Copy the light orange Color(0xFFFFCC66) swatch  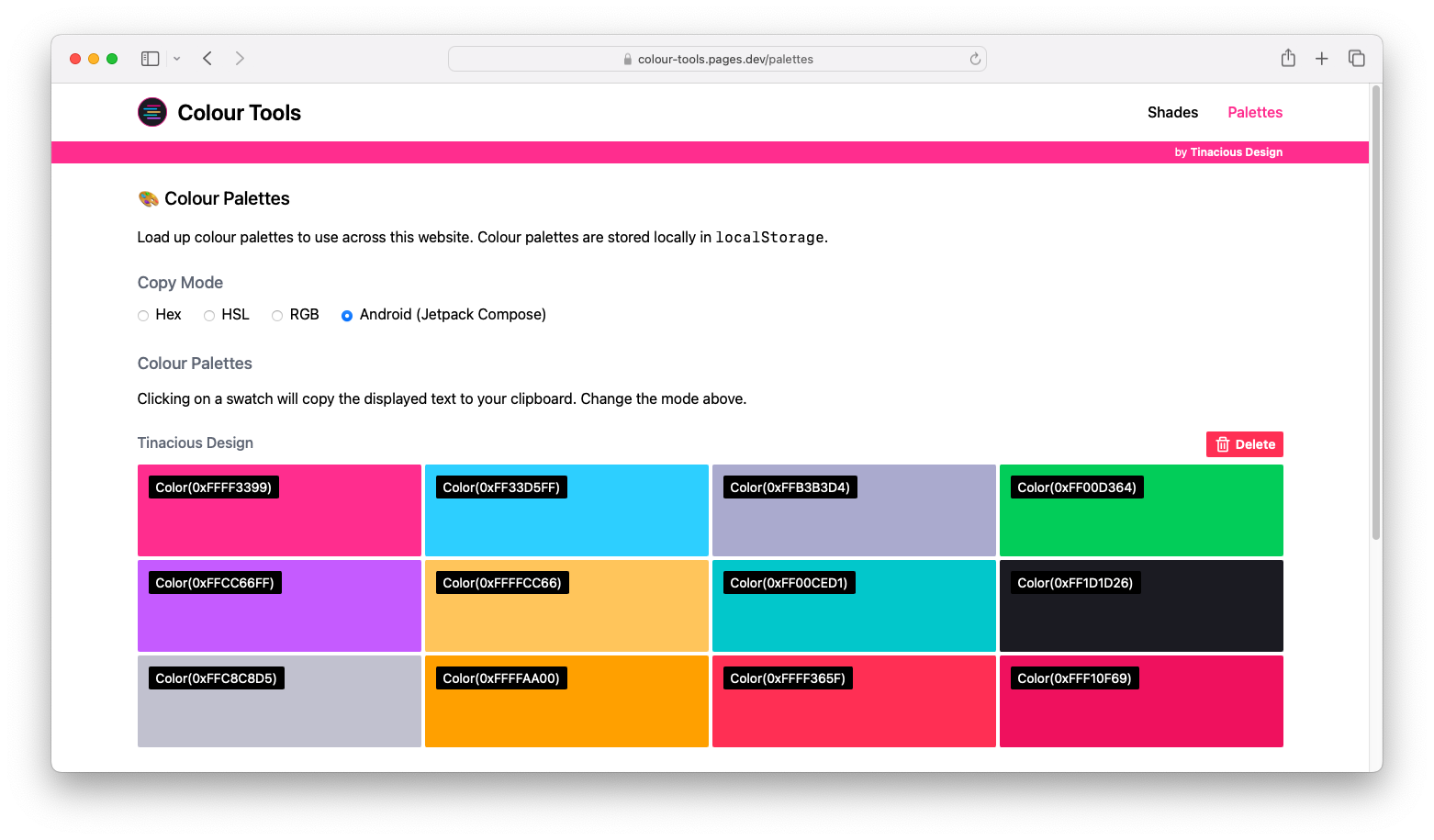[566, 605]
